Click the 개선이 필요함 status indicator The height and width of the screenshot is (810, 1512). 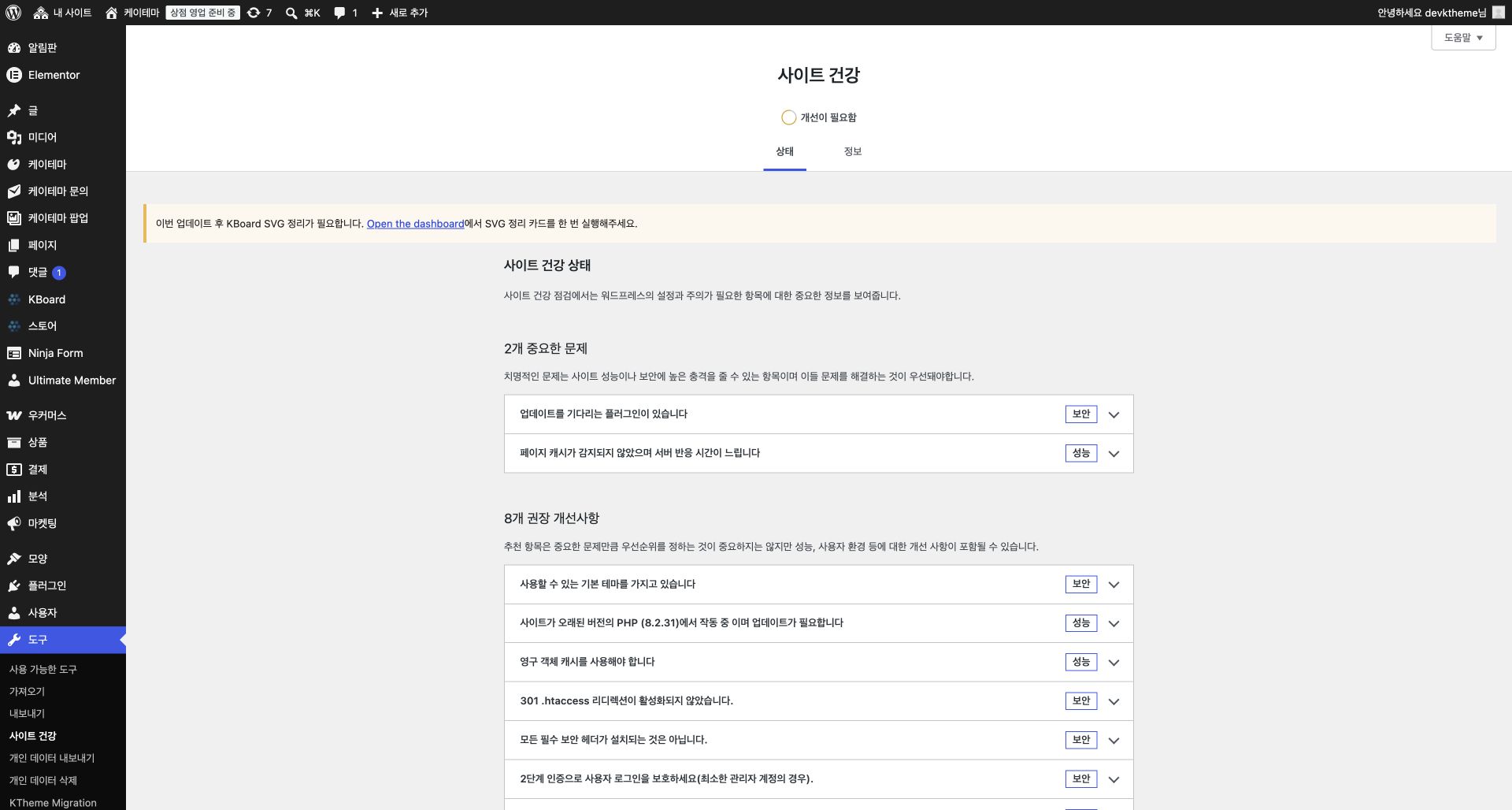click(x=818, y=117)
